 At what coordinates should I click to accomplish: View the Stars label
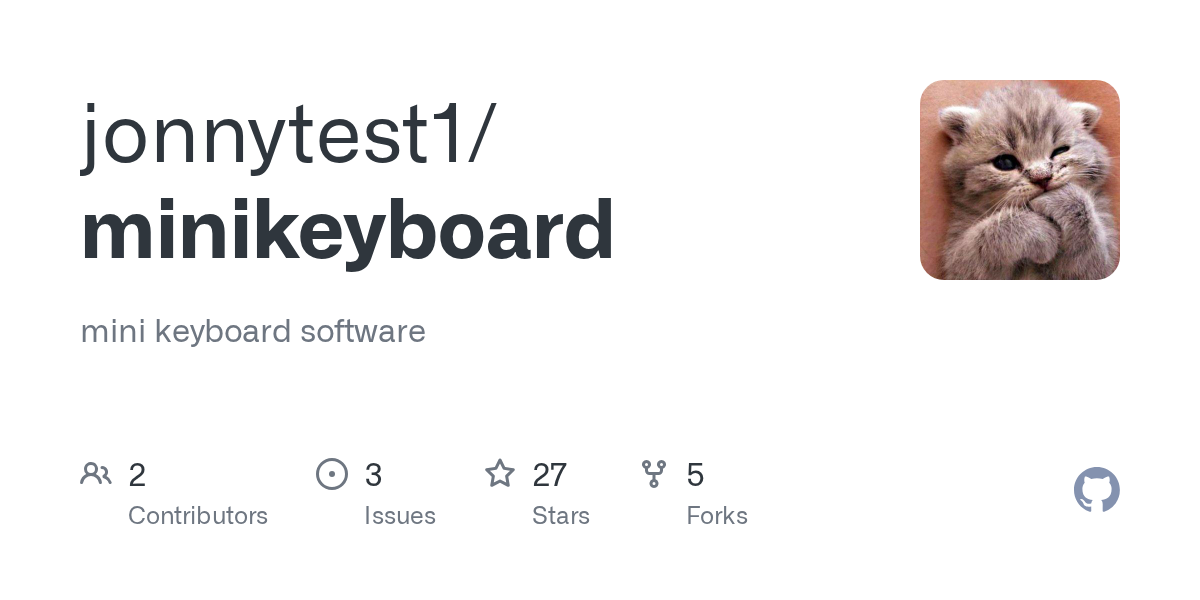pos(561,516)
